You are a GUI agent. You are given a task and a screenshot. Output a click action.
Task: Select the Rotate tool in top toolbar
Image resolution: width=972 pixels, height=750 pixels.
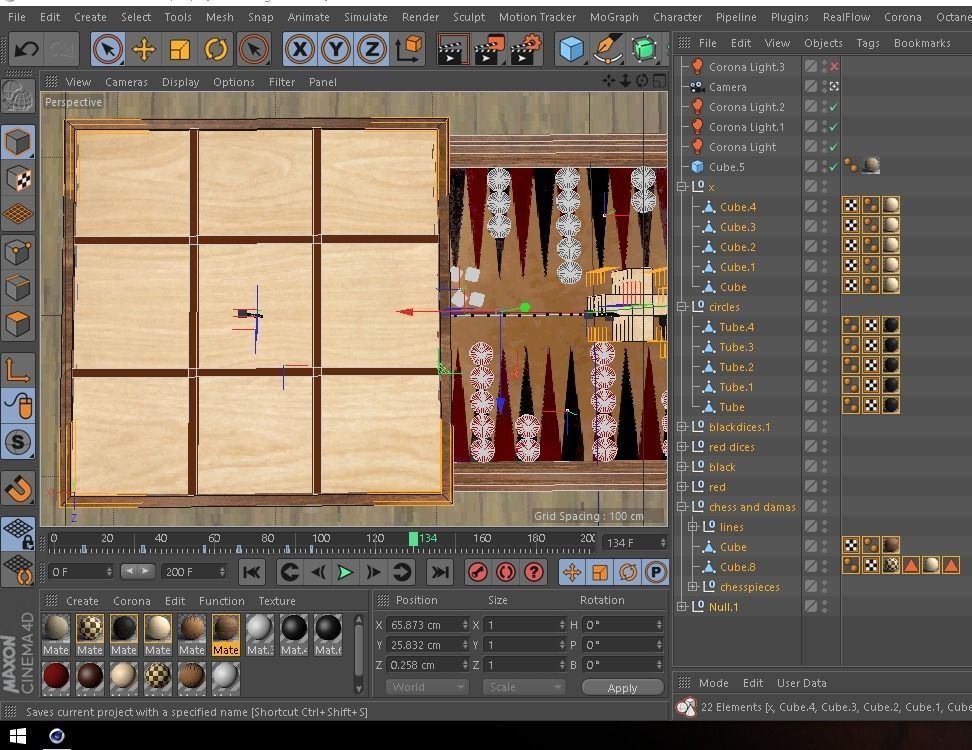[216, 49]
